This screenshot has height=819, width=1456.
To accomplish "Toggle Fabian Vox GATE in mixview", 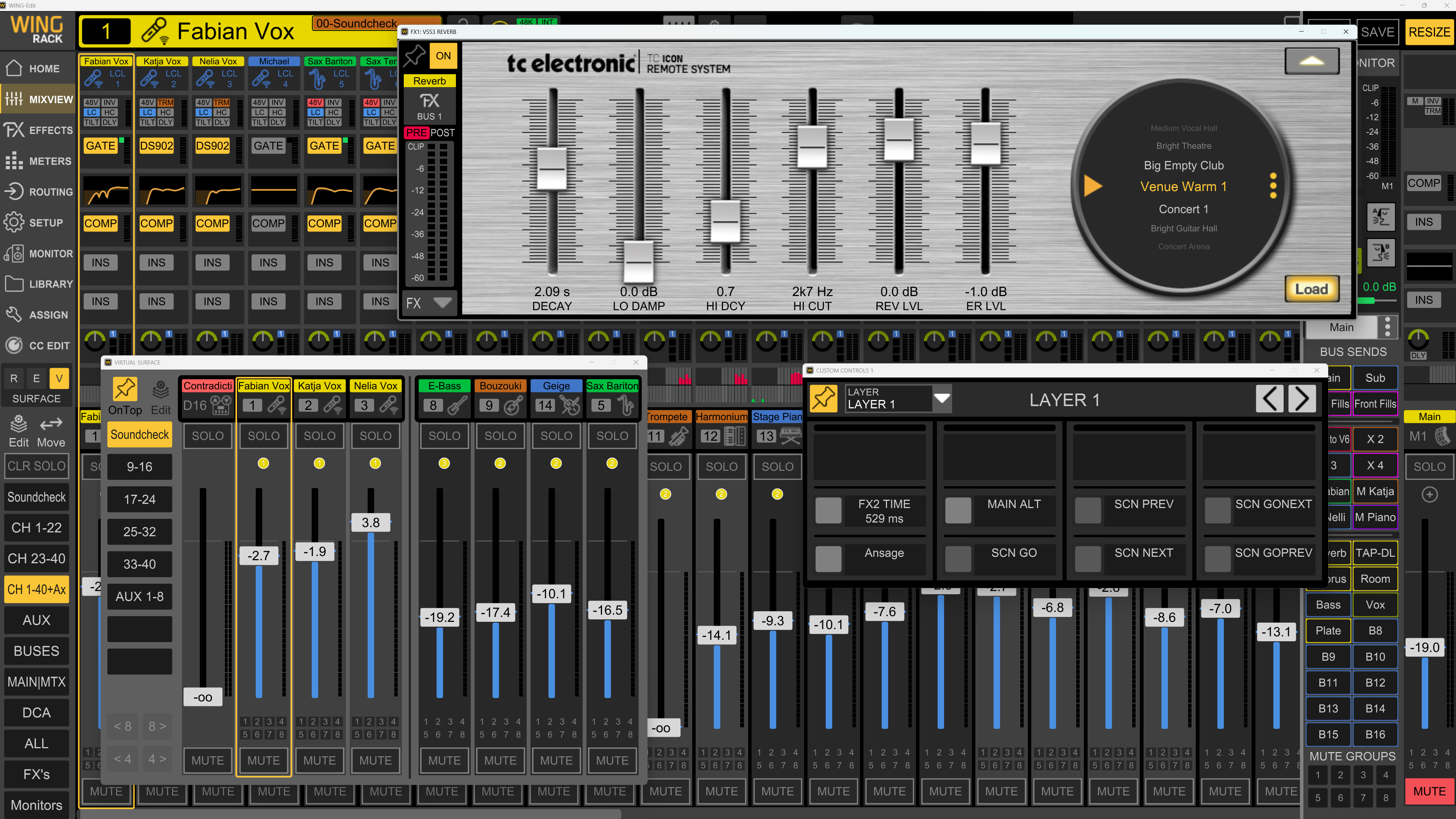I will (100, 145).
